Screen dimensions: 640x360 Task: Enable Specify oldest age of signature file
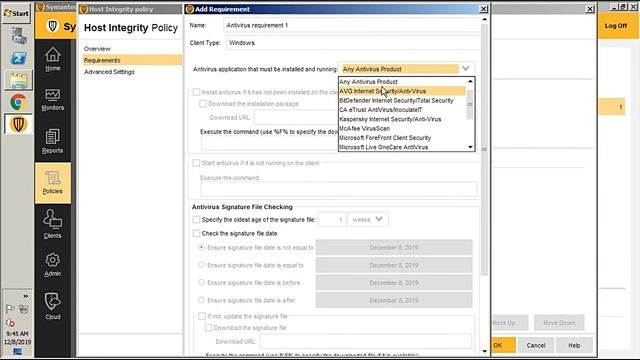point(196,220)
